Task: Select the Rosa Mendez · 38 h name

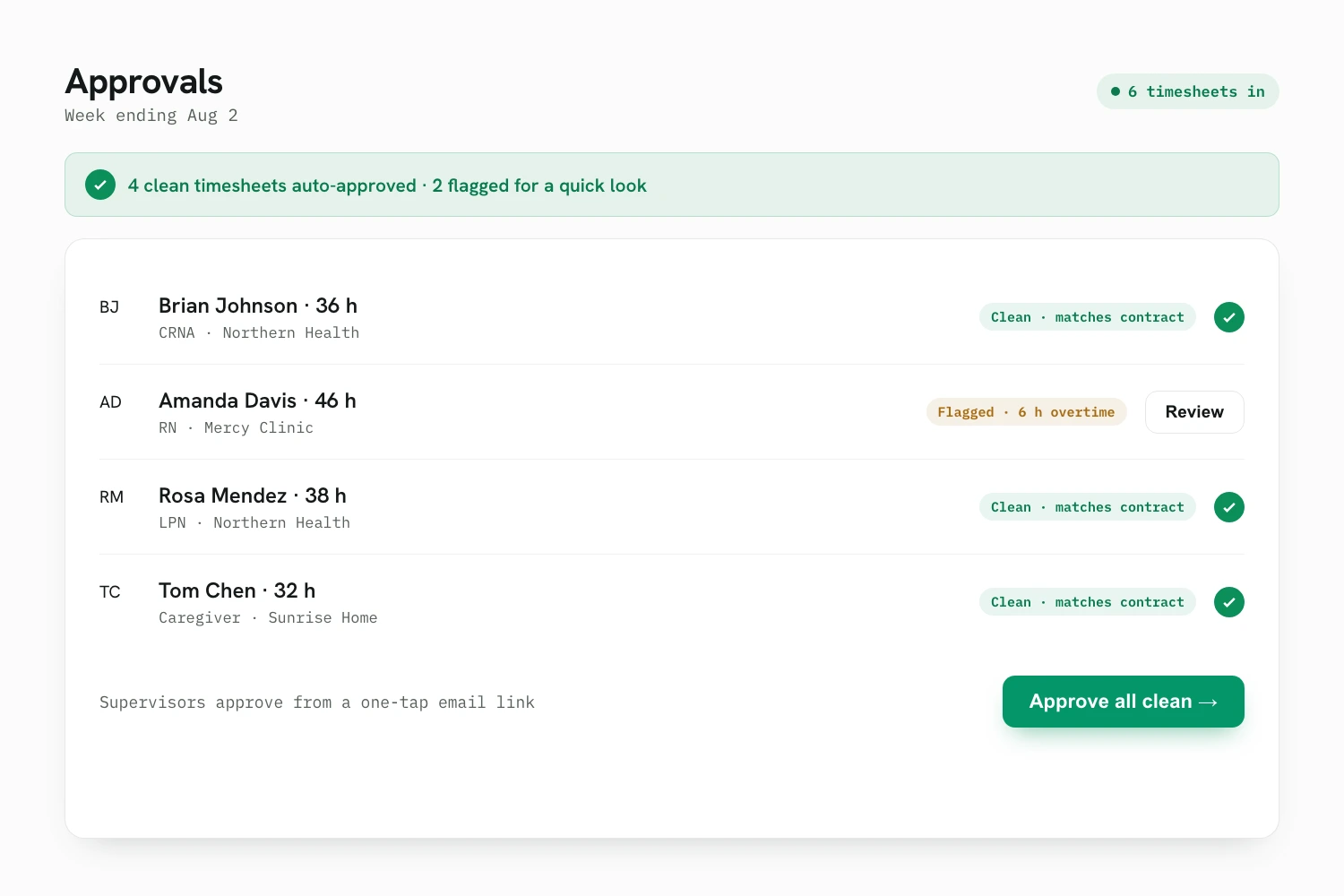Action: pos(253,495)
